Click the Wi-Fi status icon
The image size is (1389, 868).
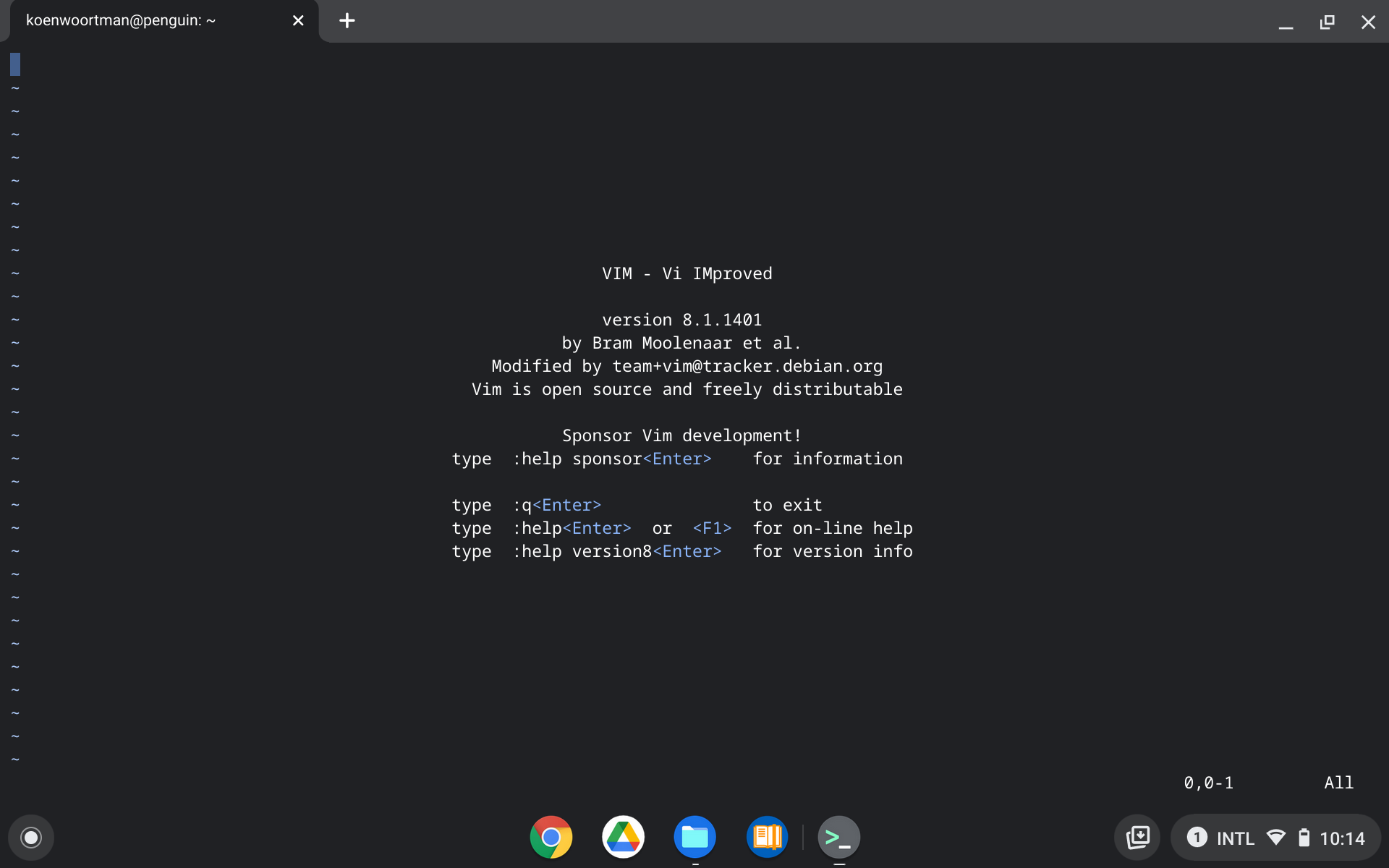tap(1276, 838)
